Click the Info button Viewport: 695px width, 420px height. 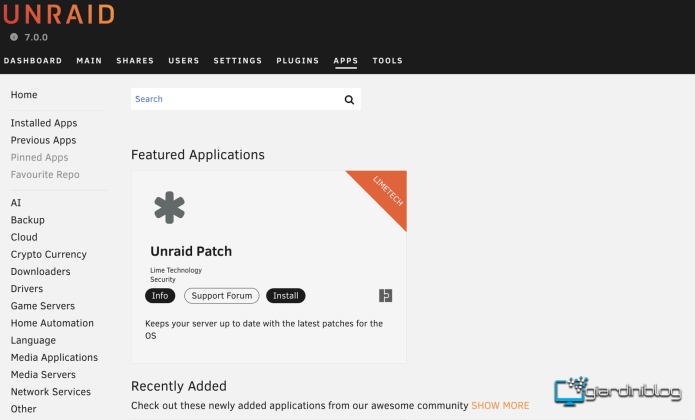coord(160,296)
